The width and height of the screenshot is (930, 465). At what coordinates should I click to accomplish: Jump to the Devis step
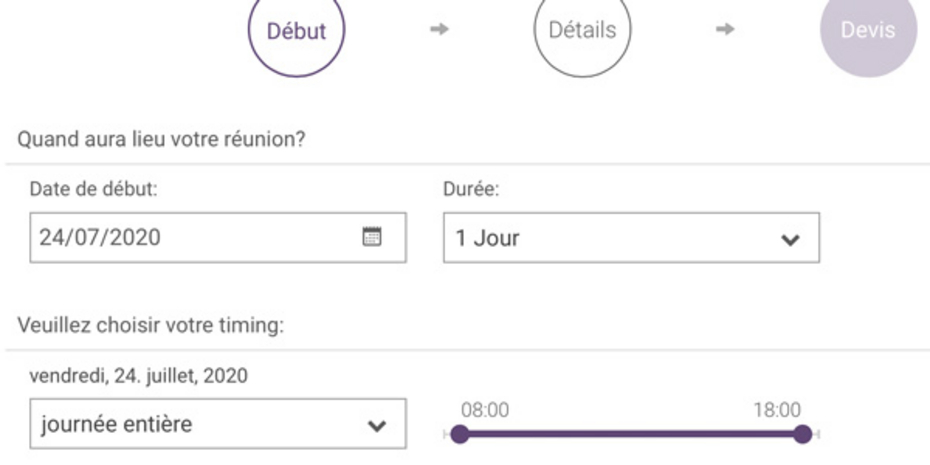[867, 30]
